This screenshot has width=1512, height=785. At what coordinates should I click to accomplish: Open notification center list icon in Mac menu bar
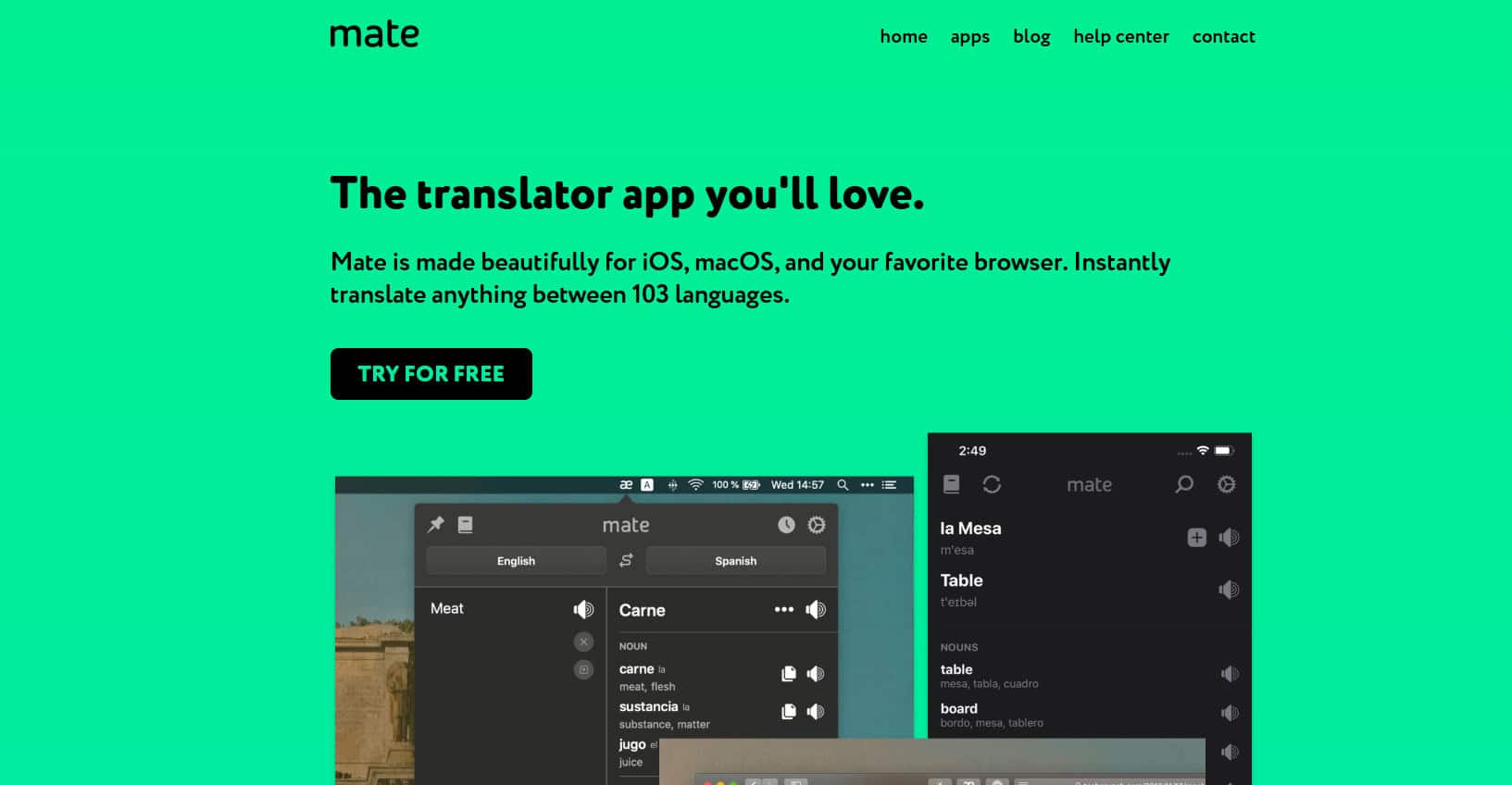coord(889,484)
